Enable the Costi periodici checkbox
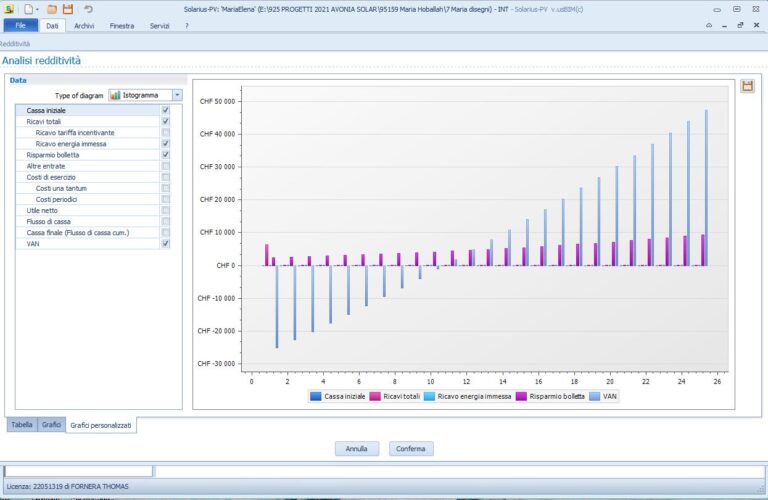 pos(166,199)
